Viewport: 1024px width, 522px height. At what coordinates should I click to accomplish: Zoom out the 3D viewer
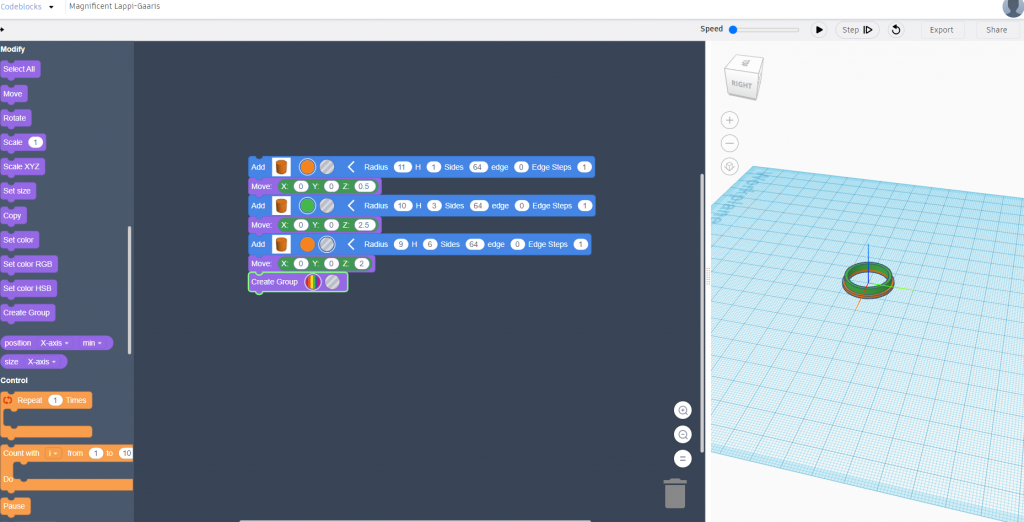pos(730,143)
